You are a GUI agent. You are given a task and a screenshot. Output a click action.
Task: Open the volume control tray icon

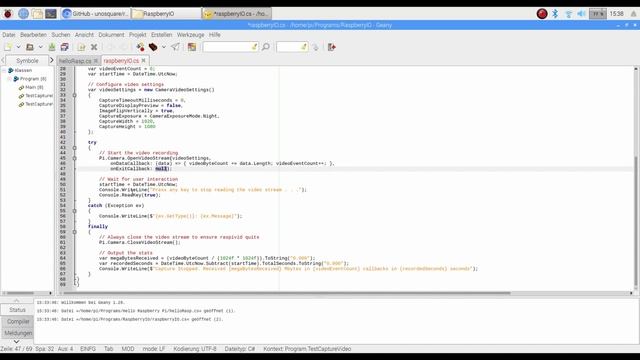coord(581,14)
